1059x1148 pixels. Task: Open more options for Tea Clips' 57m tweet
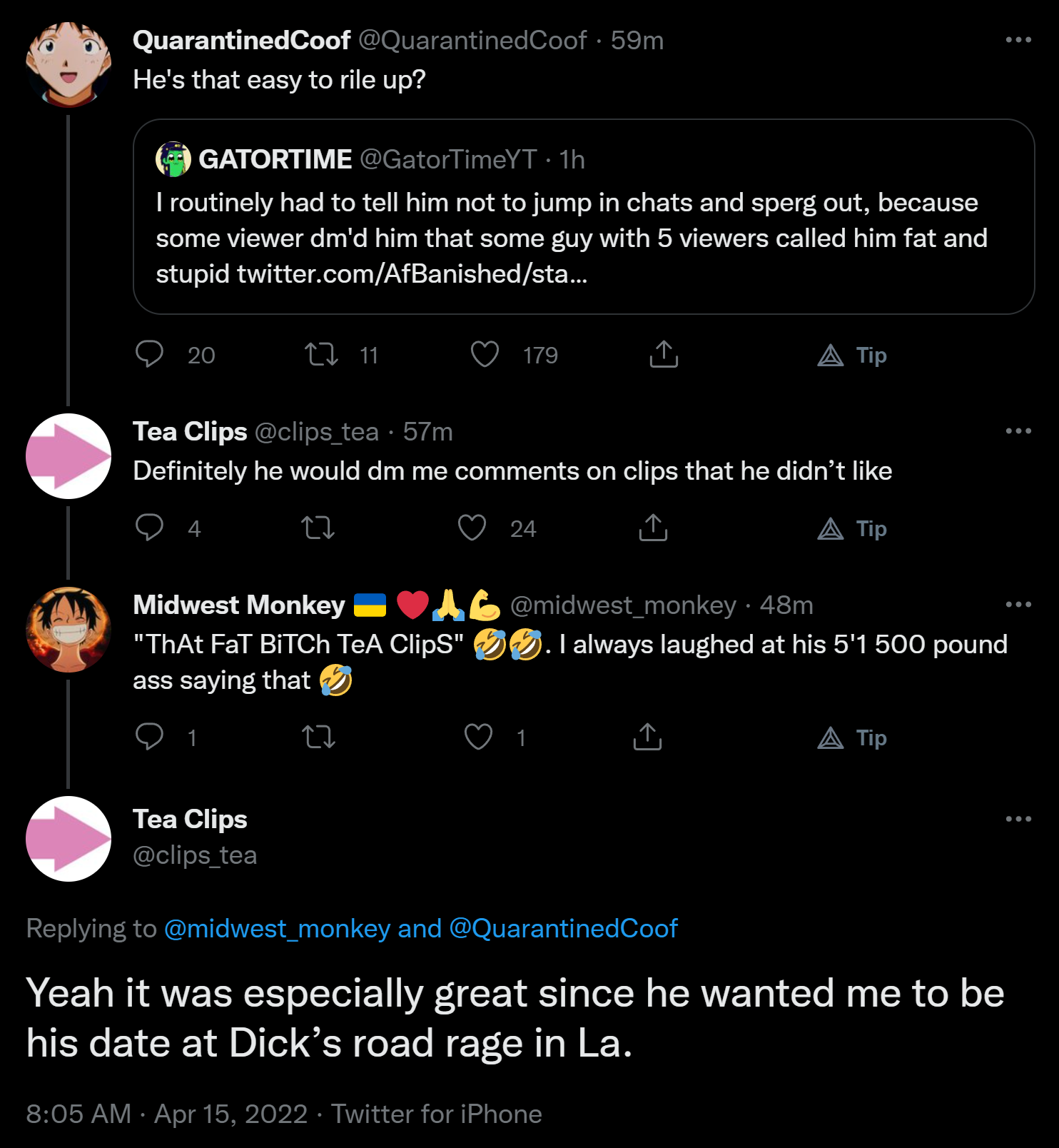pyautogui.click(x=1018, y=431)
